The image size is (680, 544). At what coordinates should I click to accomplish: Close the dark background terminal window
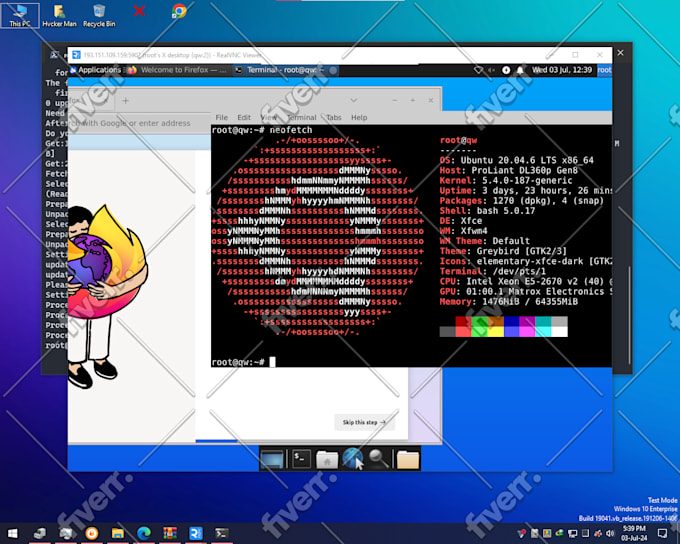[x=621, y=52]
